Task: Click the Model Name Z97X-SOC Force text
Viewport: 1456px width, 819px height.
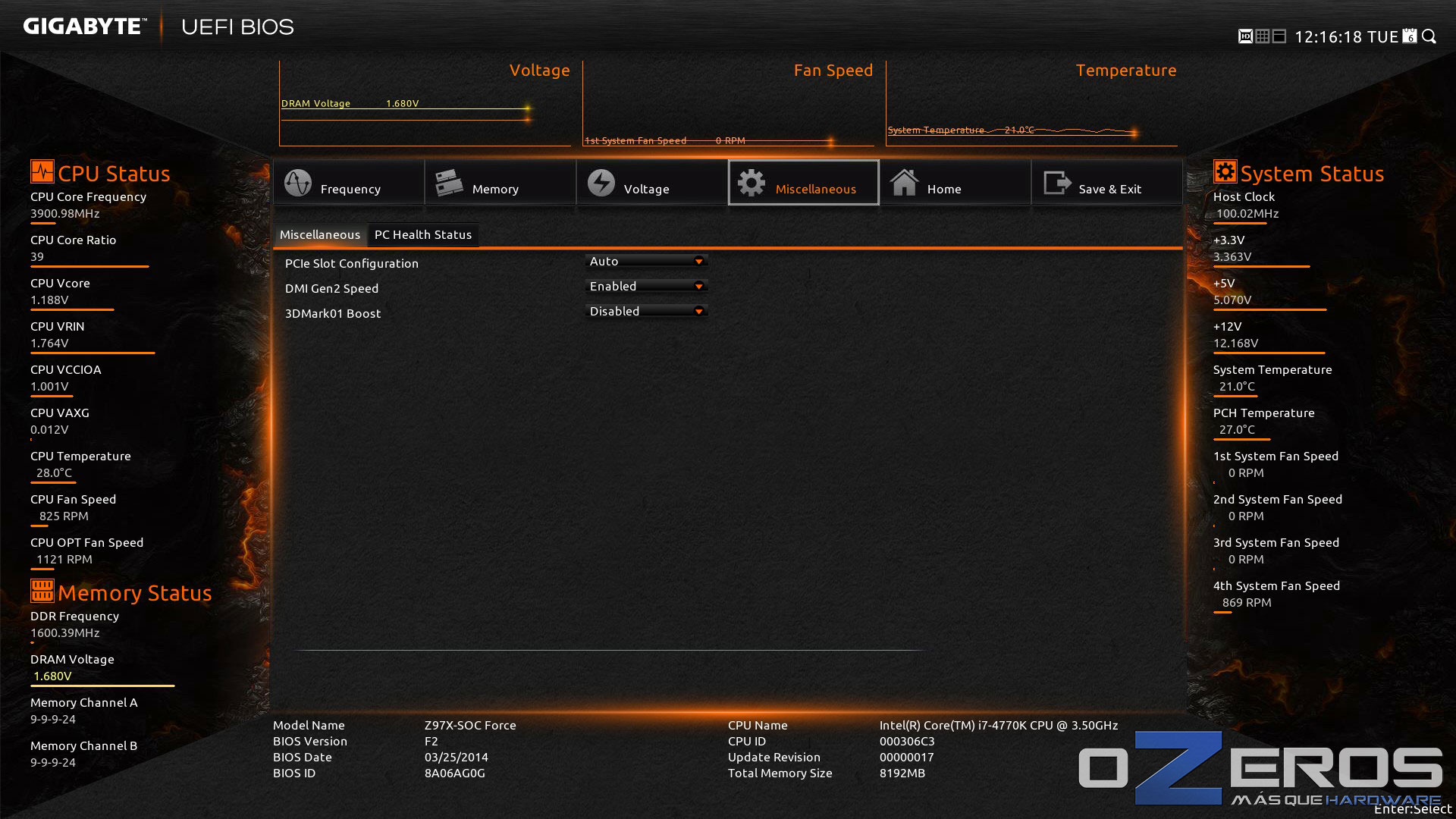Action: click(x=470, y=726)
